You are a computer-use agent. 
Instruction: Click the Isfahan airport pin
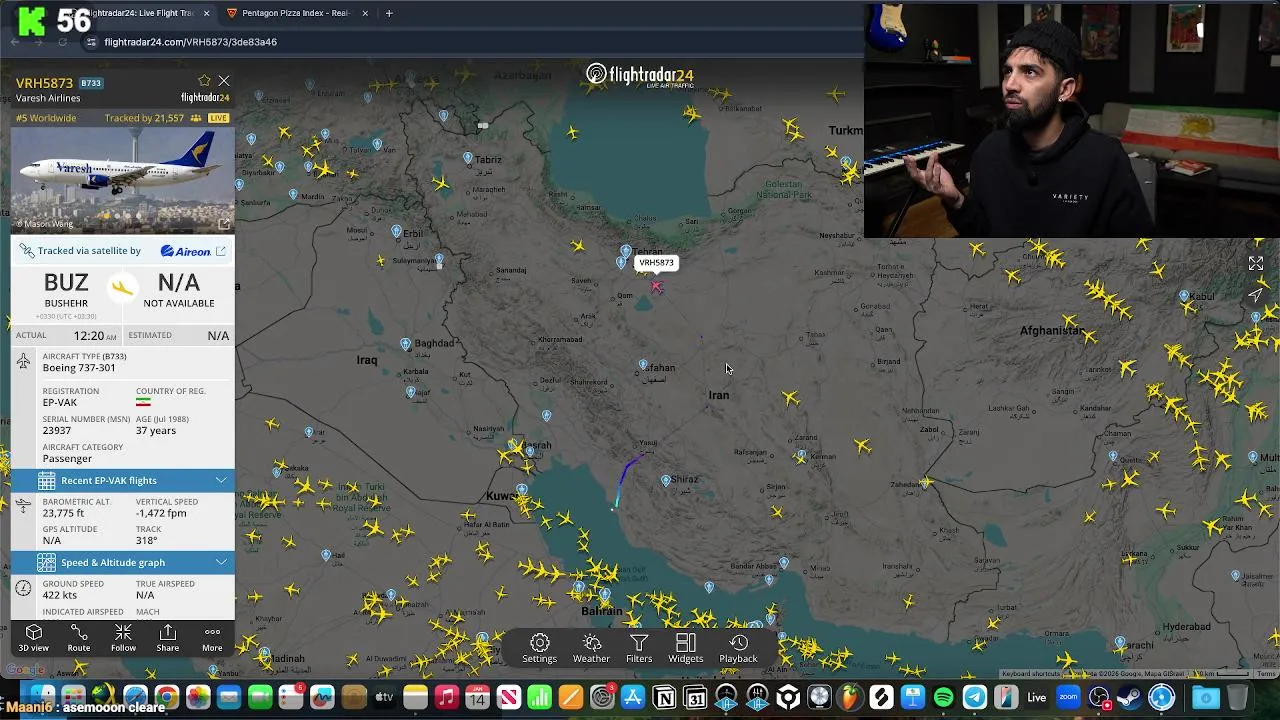[643, 366]
